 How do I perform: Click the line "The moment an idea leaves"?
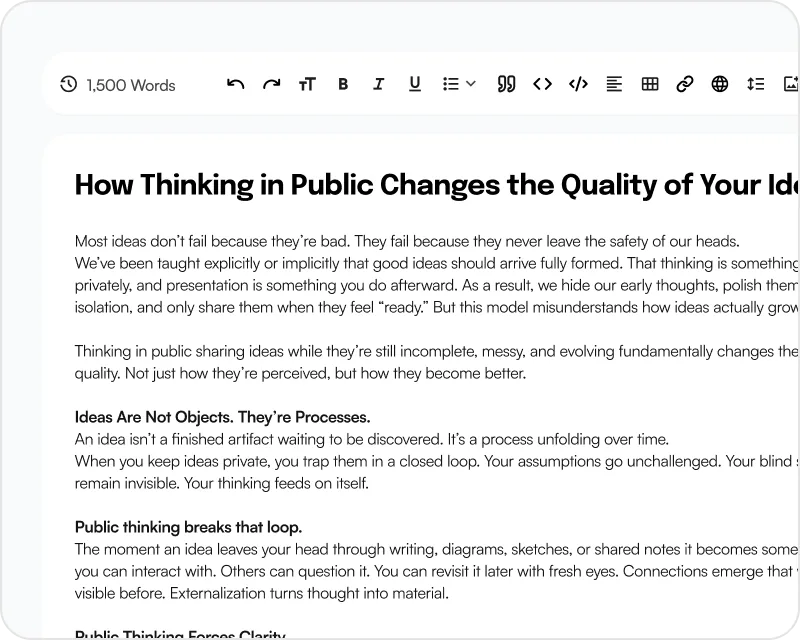click(x=437, y=549)
